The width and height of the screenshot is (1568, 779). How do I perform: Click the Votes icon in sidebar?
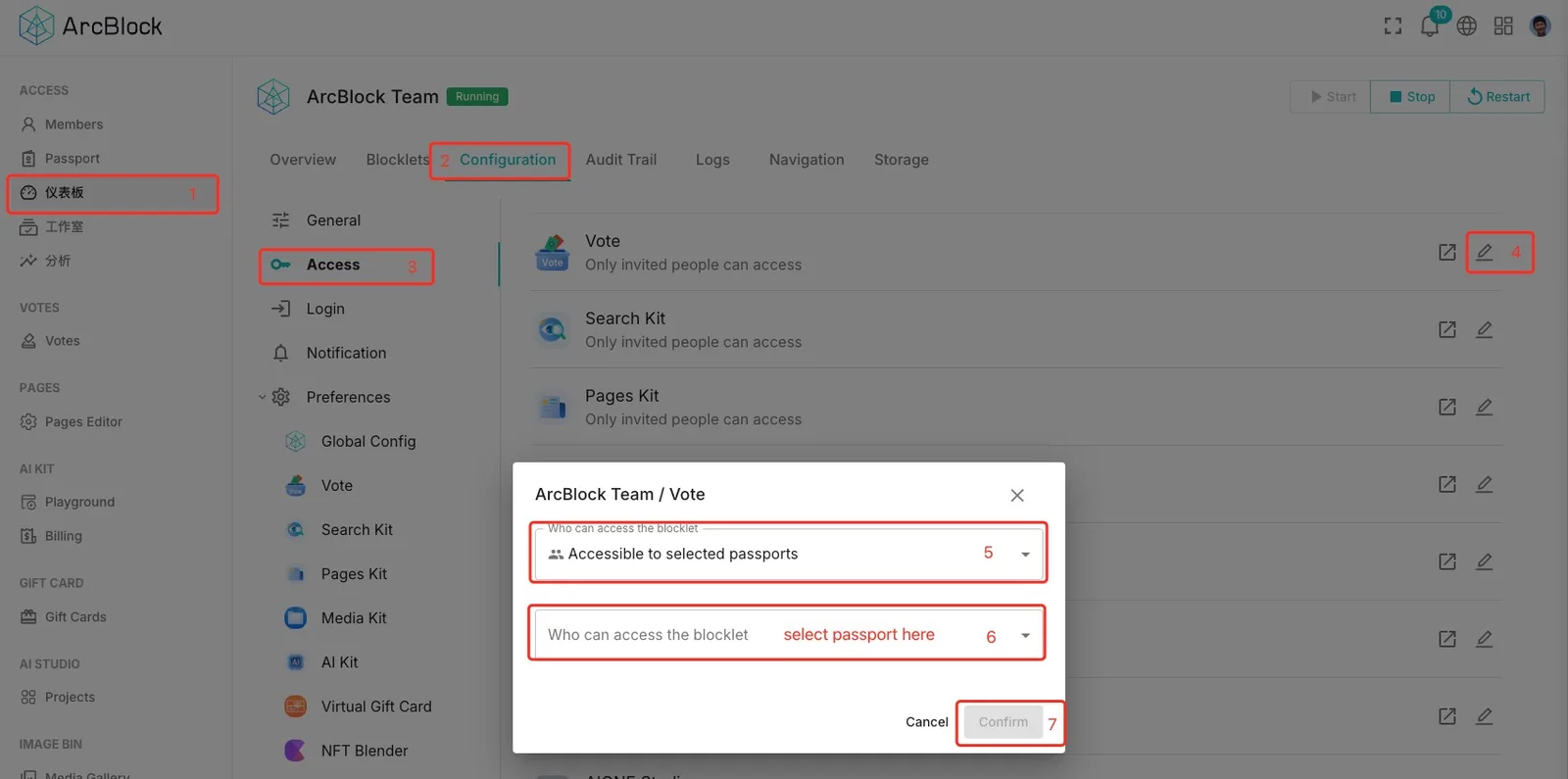pyautogui.click(x=28, y=341)
